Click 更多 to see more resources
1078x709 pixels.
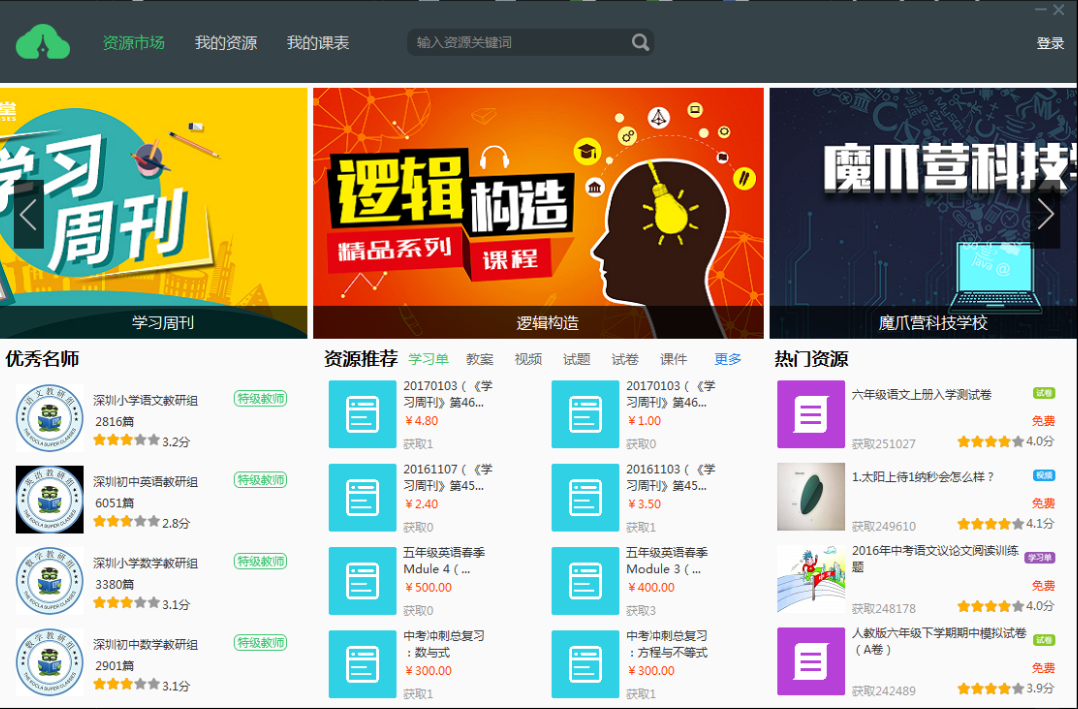coord(728,359)
